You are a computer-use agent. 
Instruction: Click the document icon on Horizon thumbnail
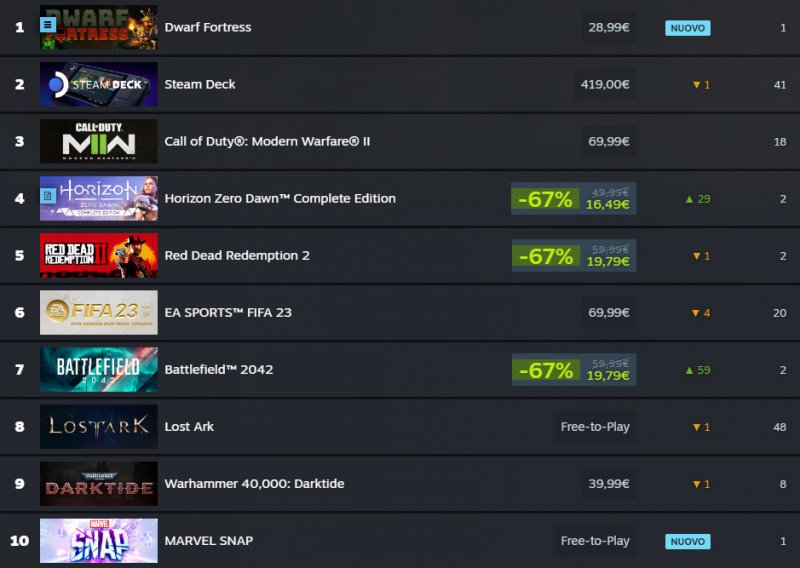pos(48,198)
